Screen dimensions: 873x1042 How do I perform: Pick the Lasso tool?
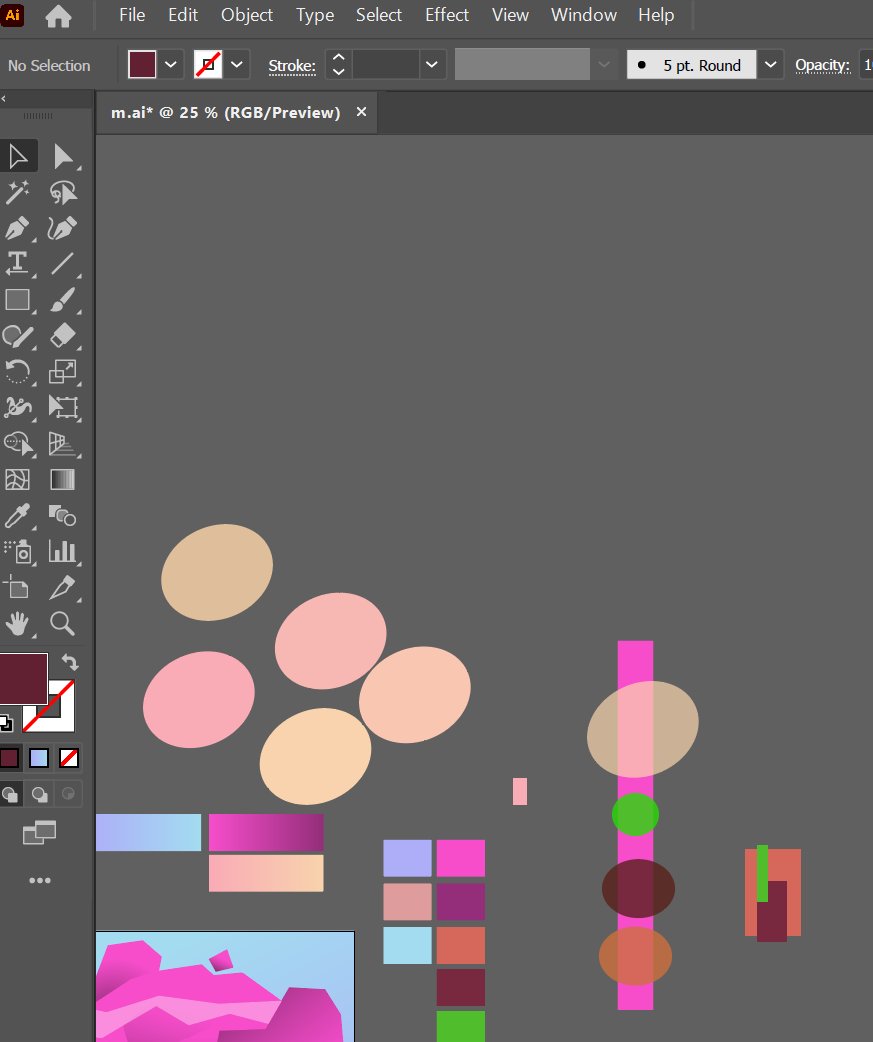(x=62, y=193)
